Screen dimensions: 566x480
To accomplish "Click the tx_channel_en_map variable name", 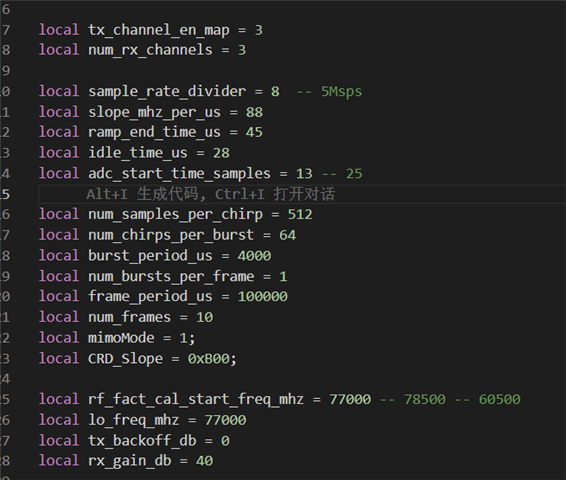I will [x=159, y=30].
